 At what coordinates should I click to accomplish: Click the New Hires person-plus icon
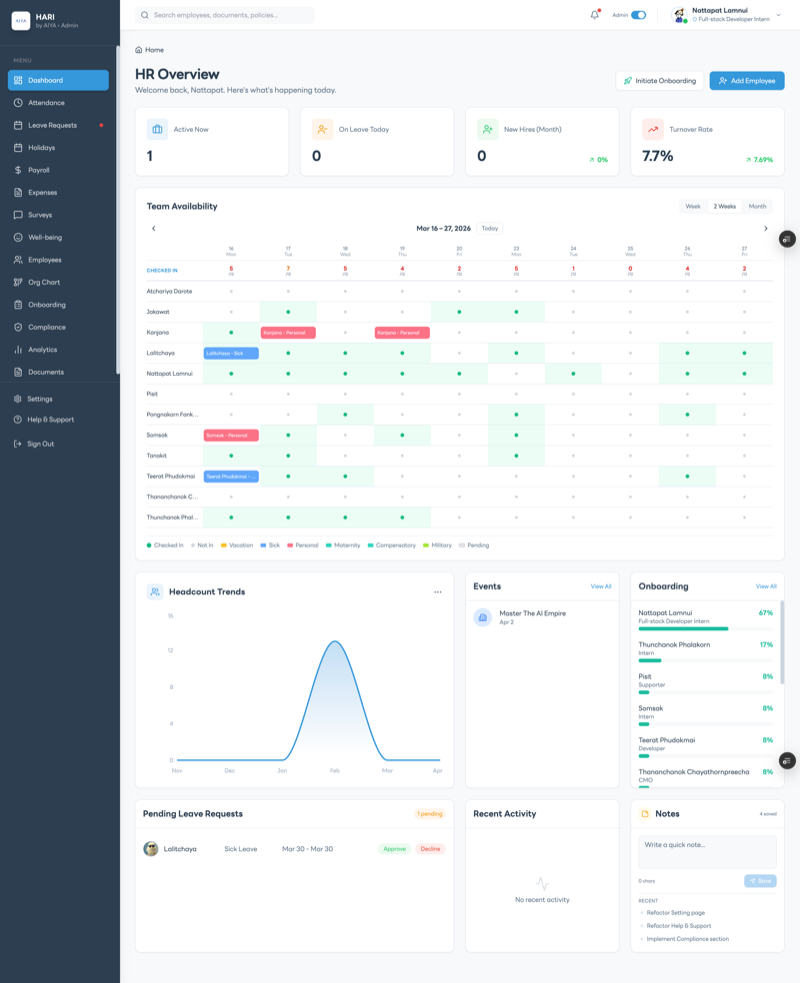click(x=488, y=129)
